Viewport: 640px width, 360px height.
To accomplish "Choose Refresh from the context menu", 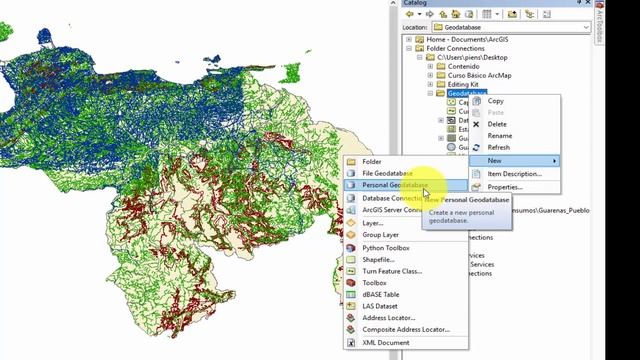I will [x=514, y=147].
